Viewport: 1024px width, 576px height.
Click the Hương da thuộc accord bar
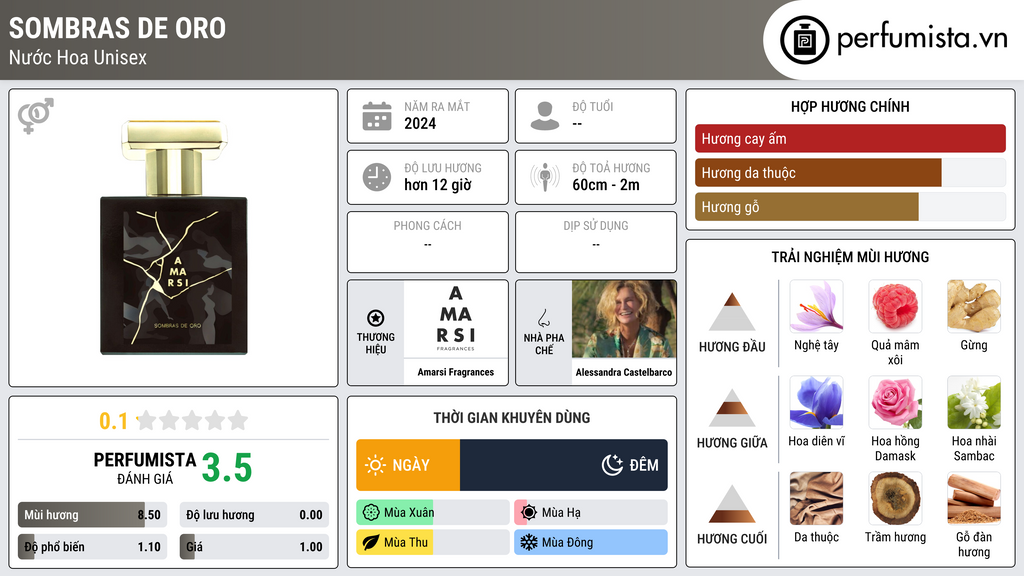click(850, 172)
